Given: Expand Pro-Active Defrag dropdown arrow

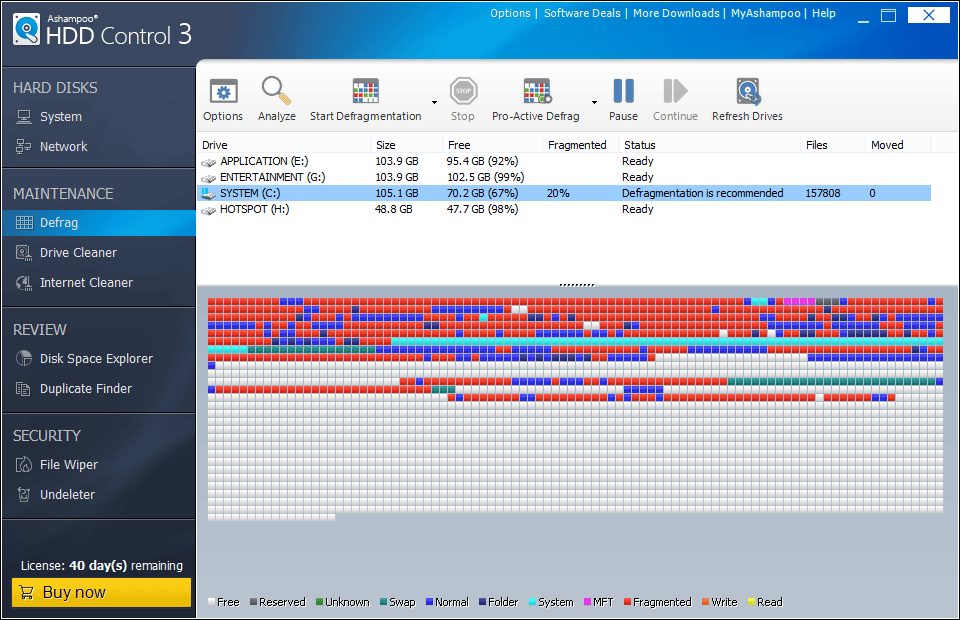Looking at the screenshot, I should coord(594,102).
